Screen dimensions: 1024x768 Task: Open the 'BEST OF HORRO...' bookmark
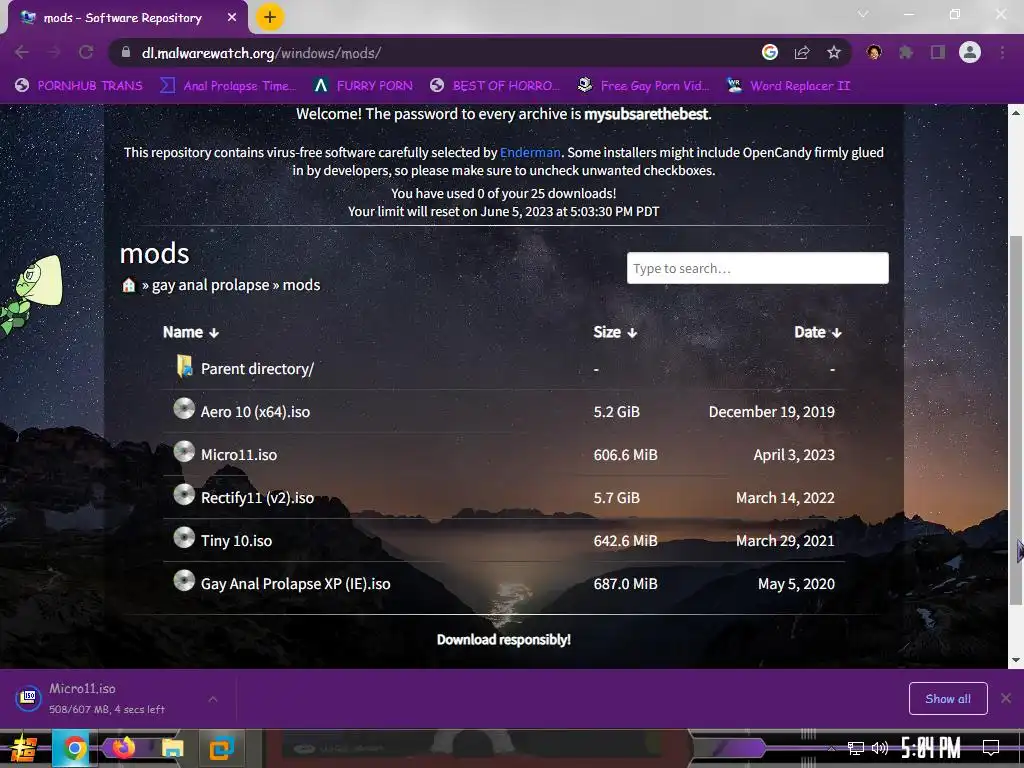click(495, 86)
